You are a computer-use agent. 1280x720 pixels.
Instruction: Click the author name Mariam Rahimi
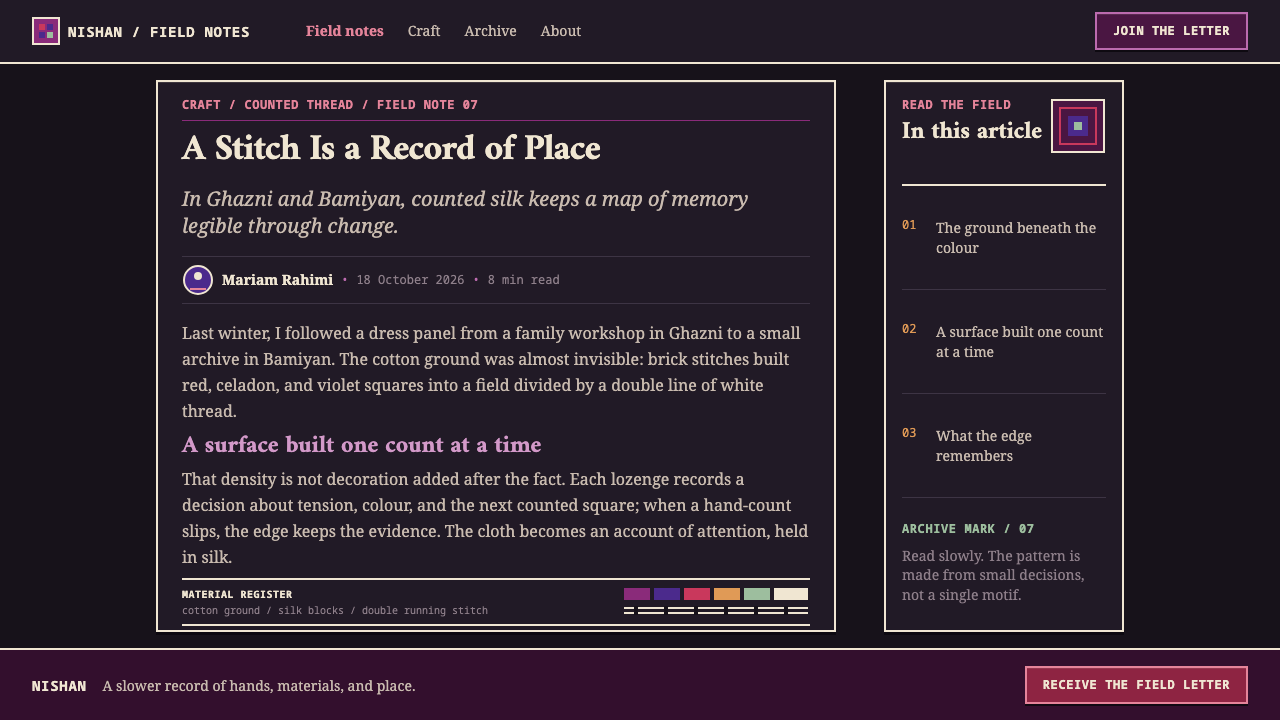(277, 280)
